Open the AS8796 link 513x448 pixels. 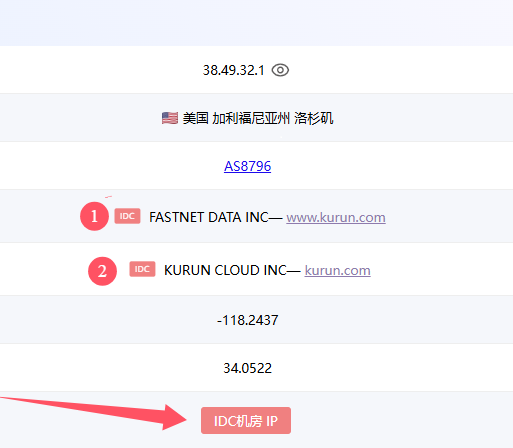click(247, 166)
